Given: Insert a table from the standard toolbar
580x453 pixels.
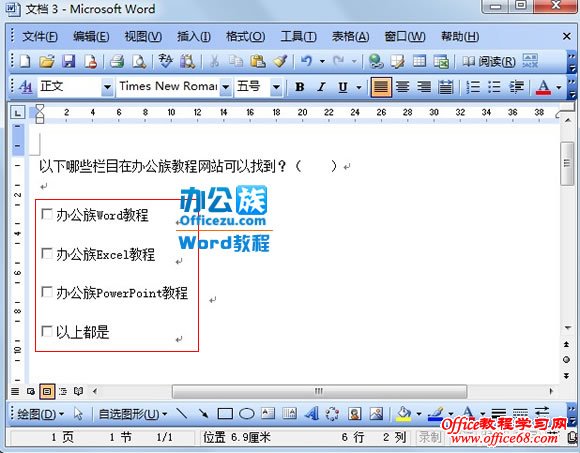Looking at the screenshot, I should point(419,61).
